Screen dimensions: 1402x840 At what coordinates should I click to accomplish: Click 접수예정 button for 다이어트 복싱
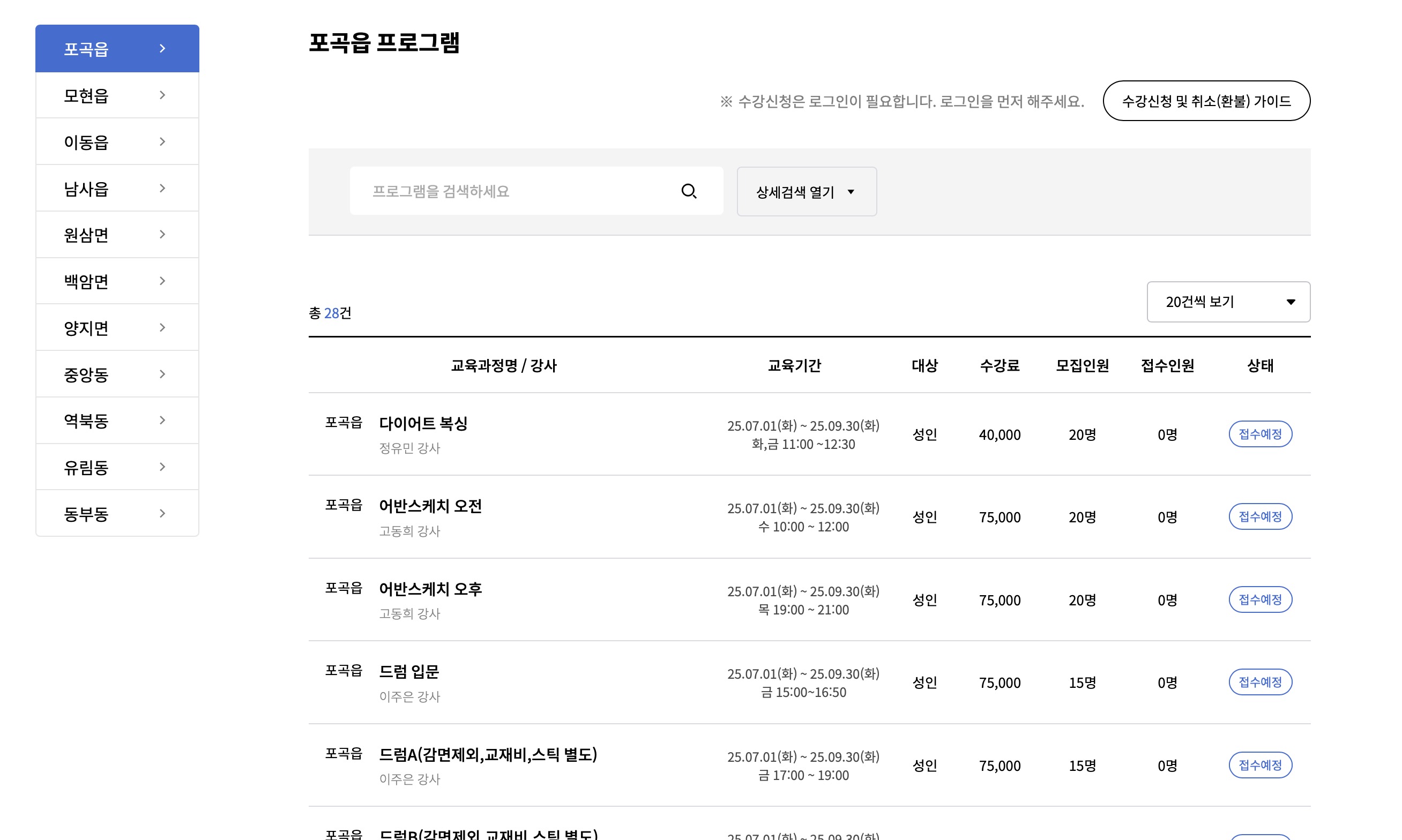1259,434
